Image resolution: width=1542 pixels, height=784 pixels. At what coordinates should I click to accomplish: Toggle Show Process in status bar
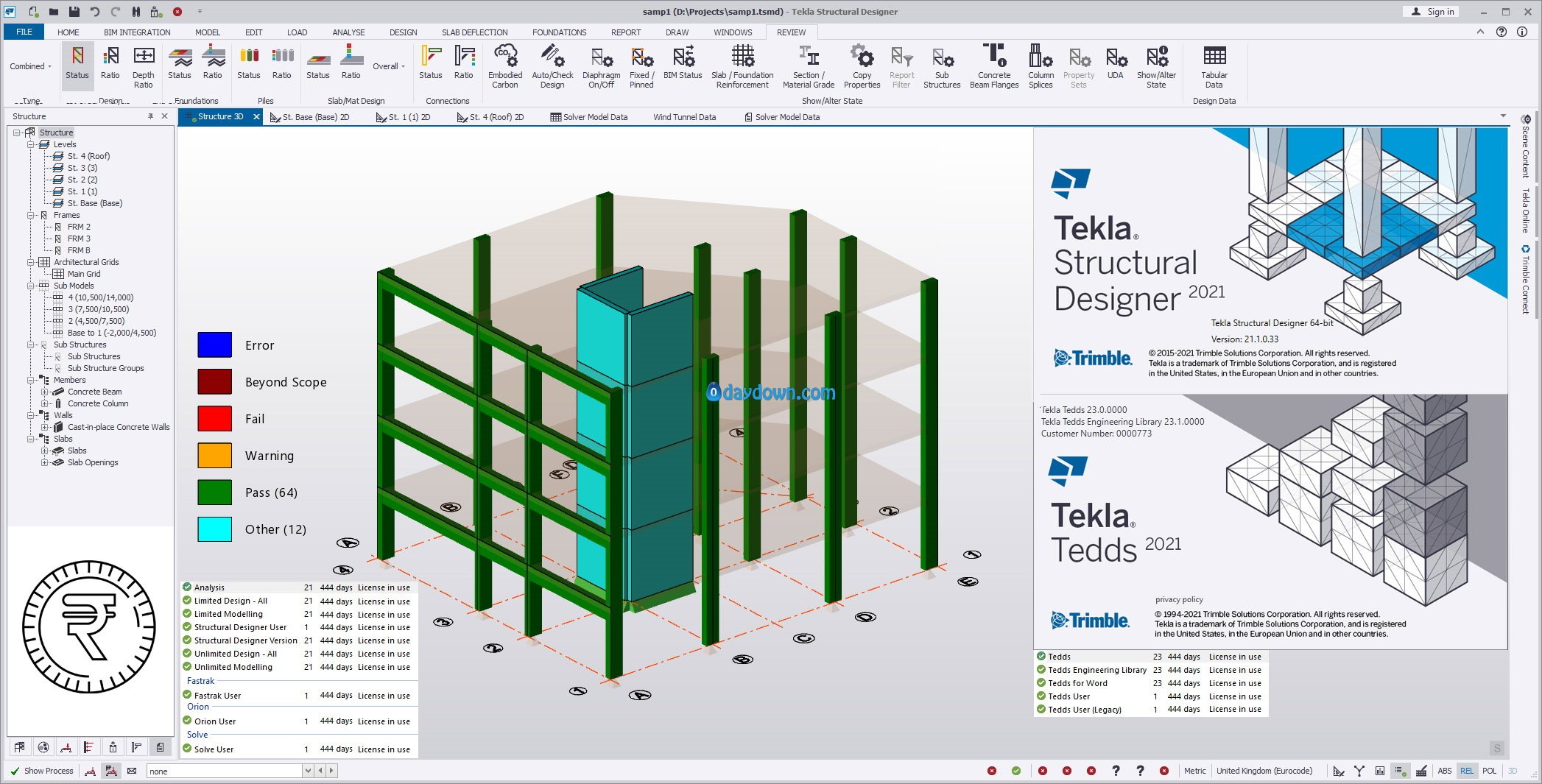tap(42, 771)
